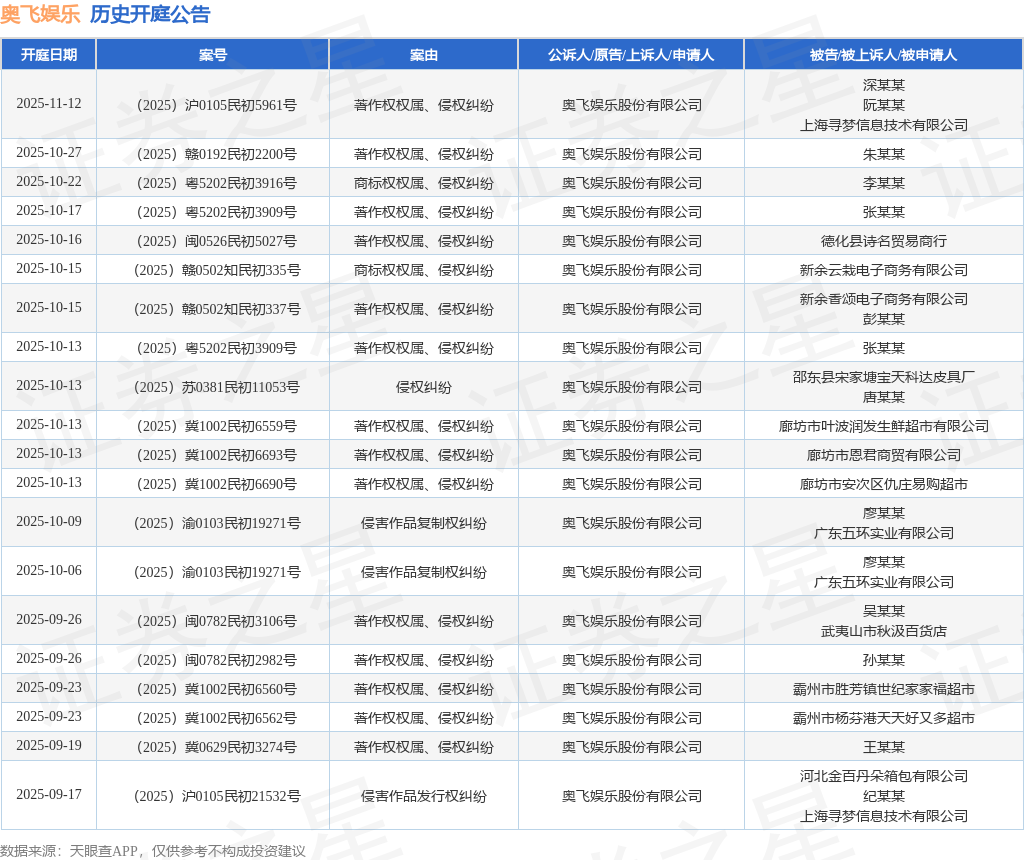Click the date 2025-10-27
The height and width of the screenshot is (860, 1024).
click(49, 153)
